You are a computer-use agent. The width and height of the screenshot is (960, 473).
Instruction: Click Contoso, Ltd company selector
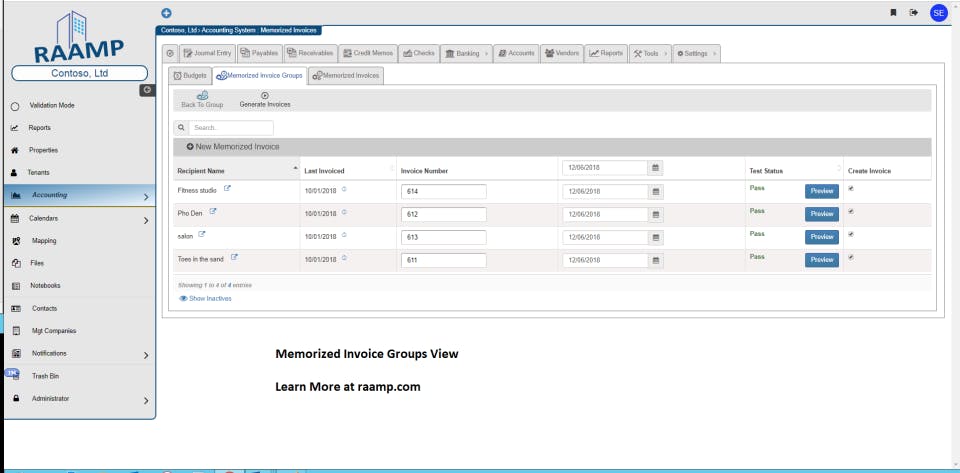pos(80,73)
